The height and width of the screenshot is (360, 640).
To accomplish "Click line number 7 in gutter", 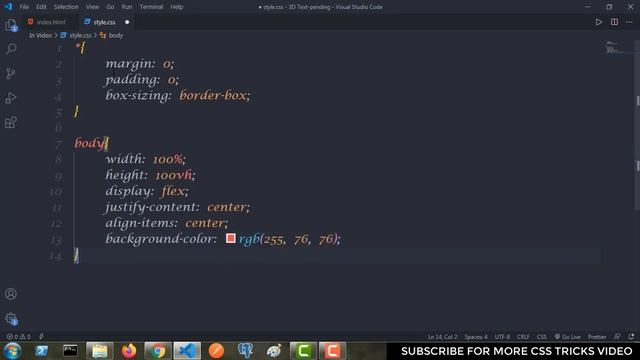I will pos(58,144).
